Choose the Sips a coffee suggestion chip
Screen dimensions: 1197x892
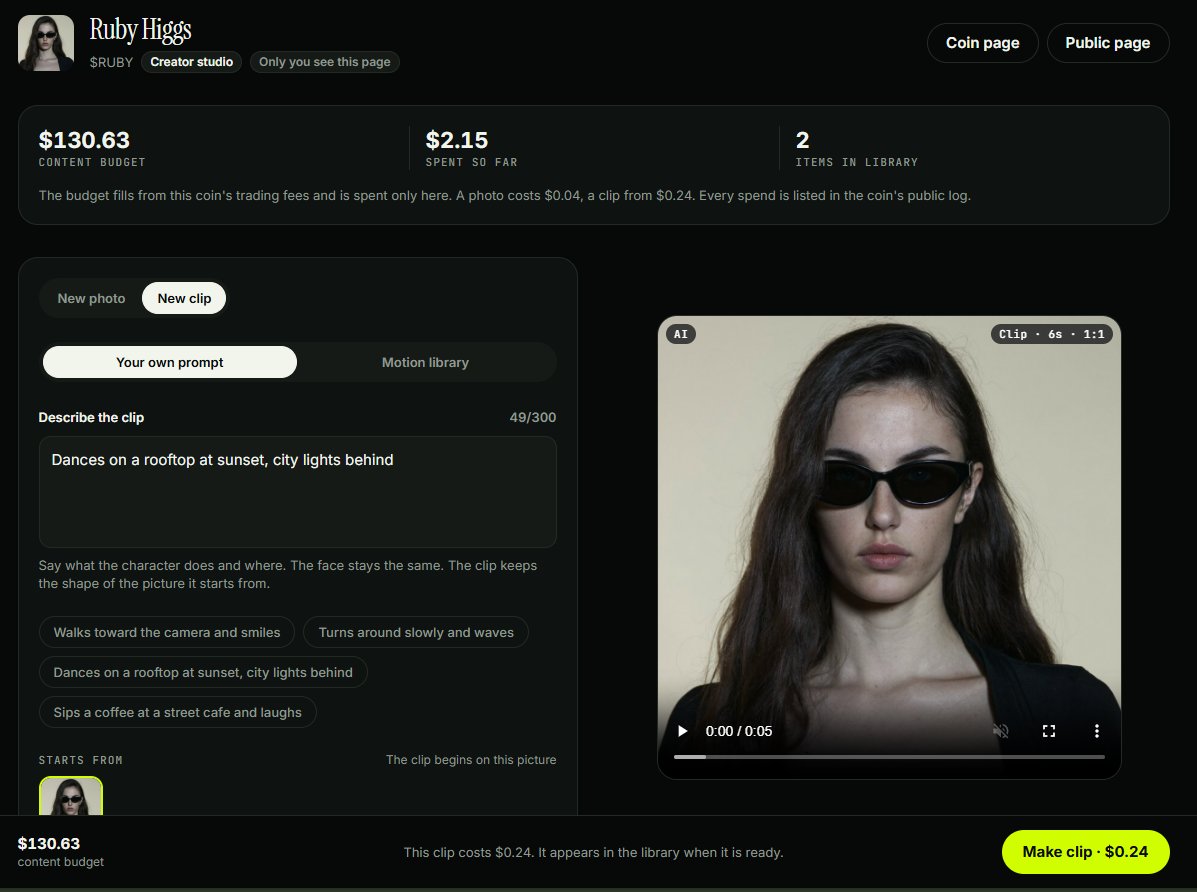click(178, 713)
